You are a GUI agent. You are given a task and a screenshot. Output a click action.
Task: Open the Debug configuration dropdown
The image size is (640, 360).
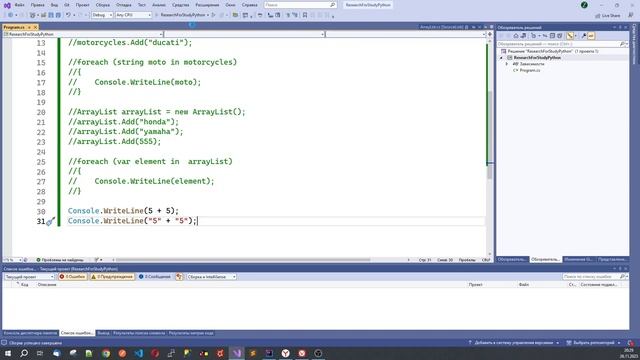point(102,15)
